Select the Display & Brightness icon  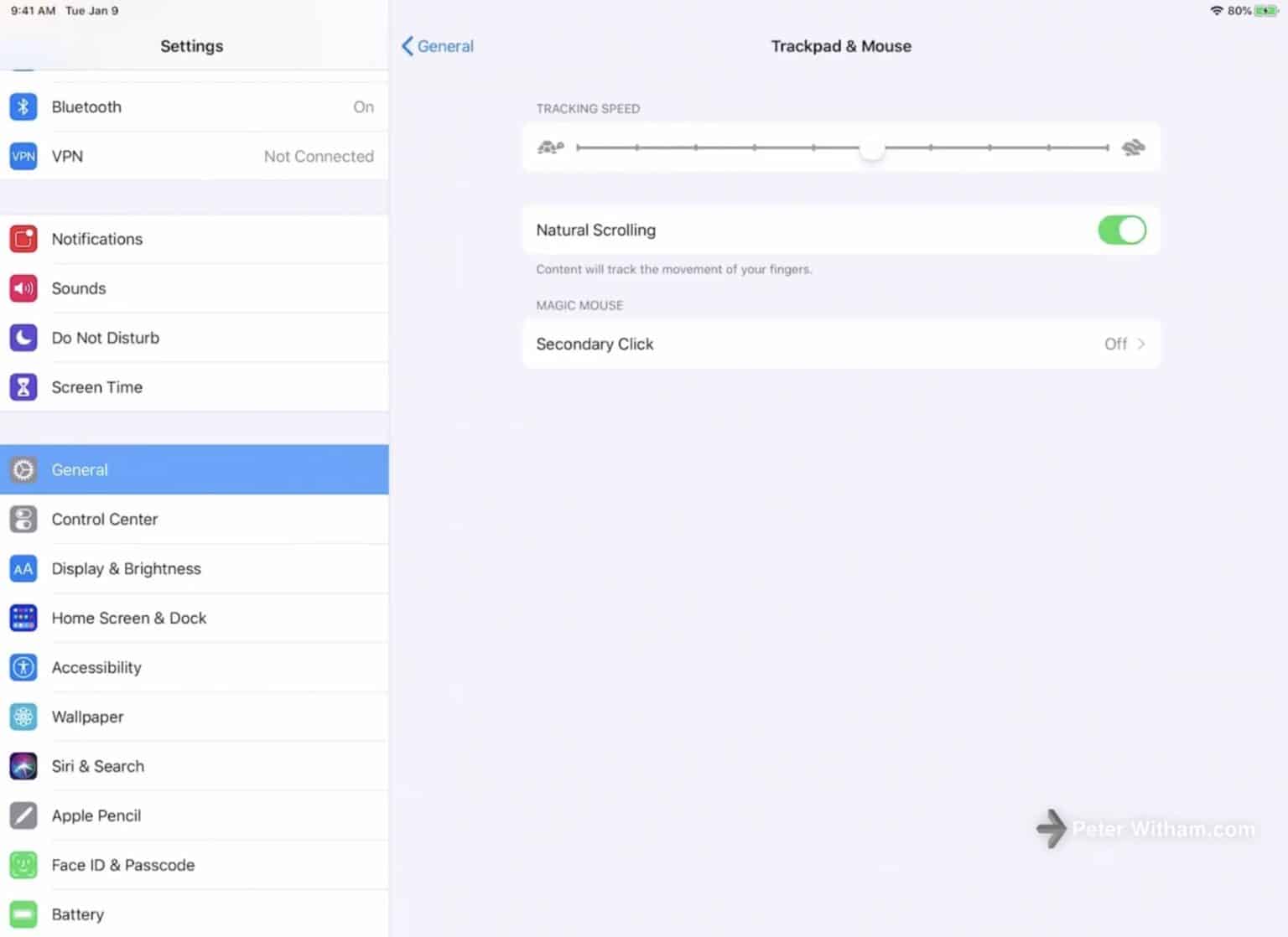click(23, 568)
